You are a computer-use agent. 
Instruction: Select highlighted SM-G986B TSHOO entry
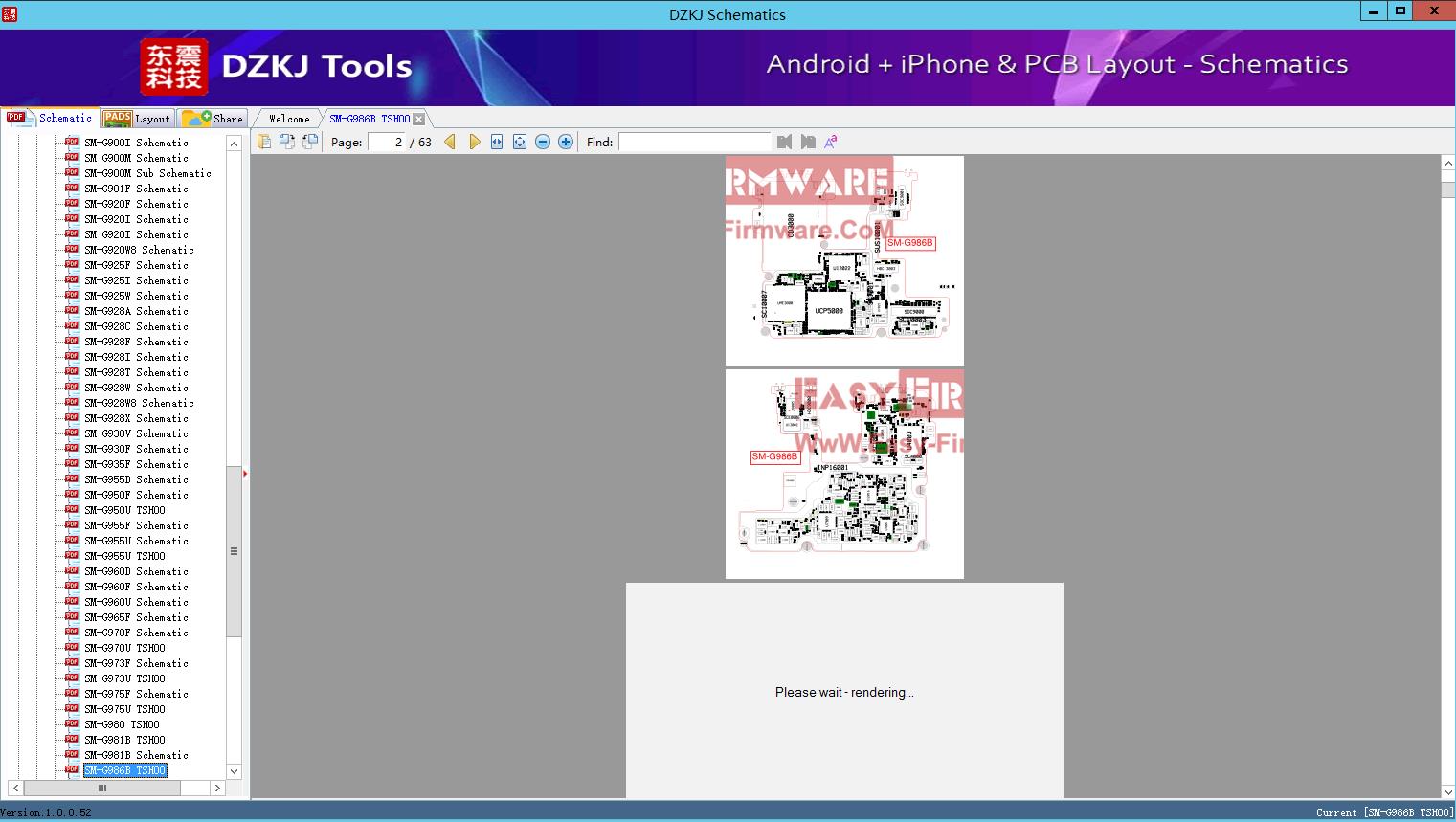pos(124,770)
